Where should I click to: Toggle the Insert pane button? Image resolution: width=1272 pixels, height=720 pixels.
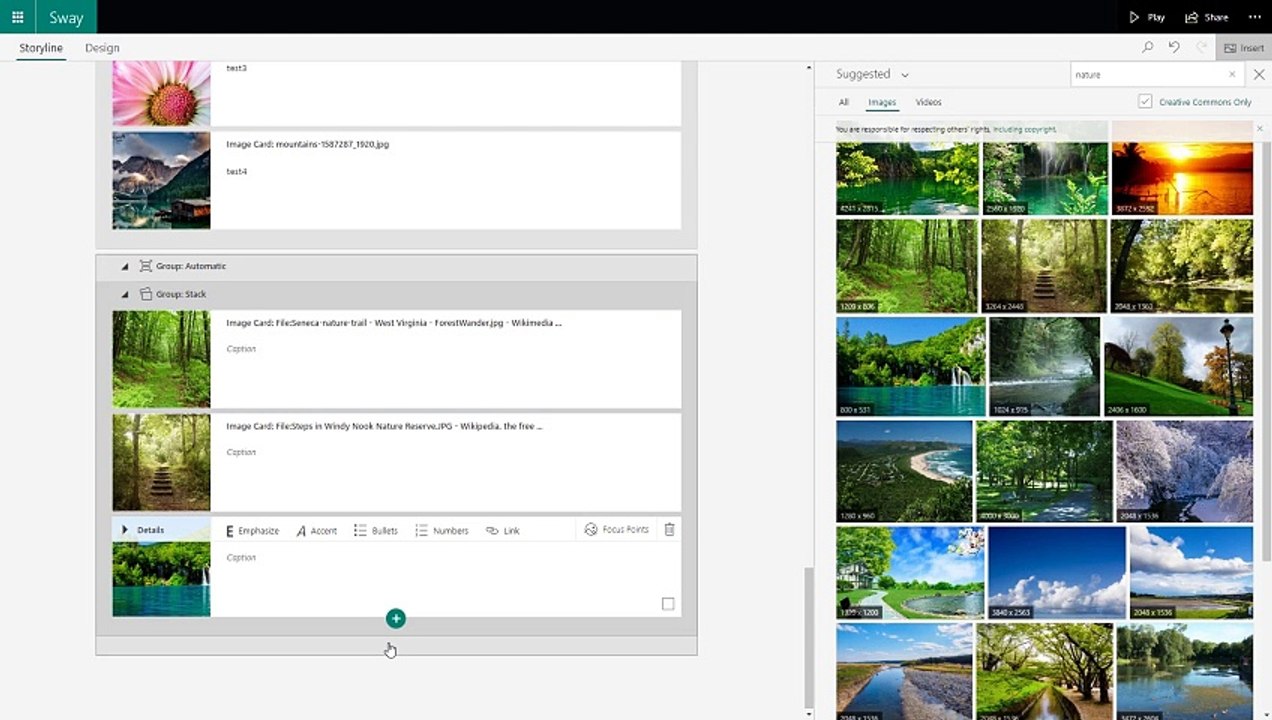[x=1244, y=48]
